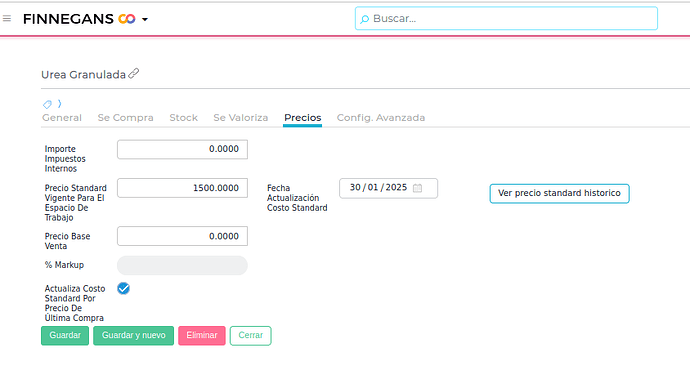690x388 pixels.
Task: Click the Eliminar button
Action: (202, 336)
